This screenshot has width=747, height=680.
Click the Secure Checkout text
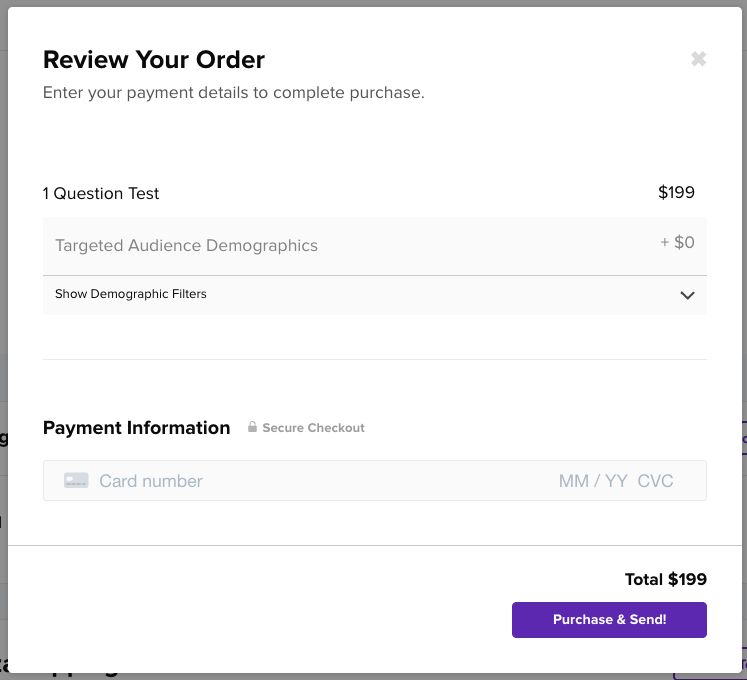tap(313, 428)
